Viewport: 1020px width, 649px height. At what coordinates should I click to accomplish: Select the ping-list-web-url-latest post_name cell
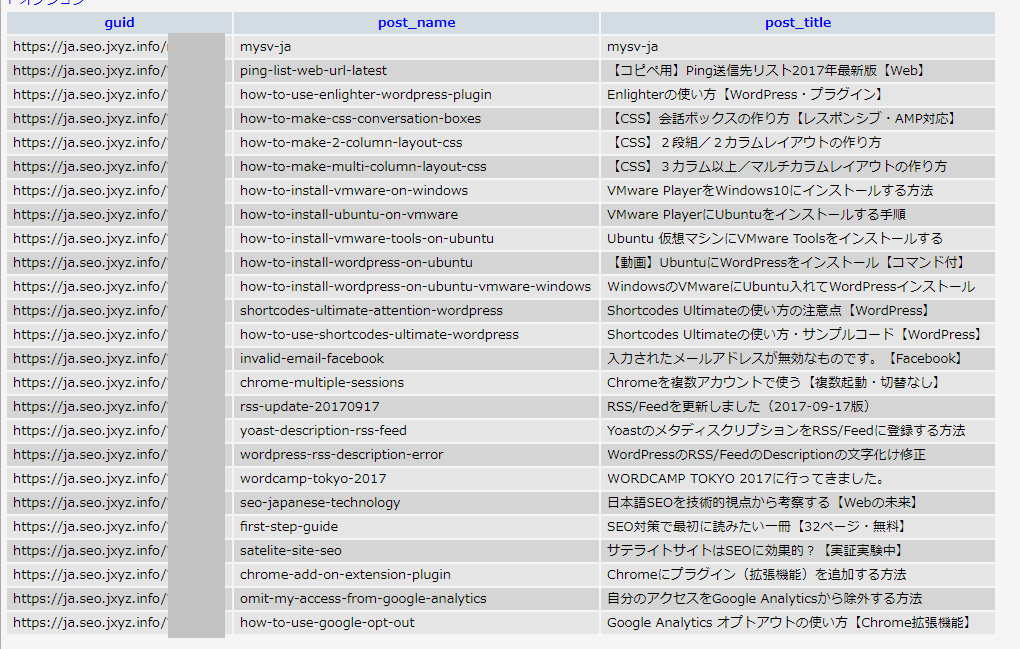point(313,71)
